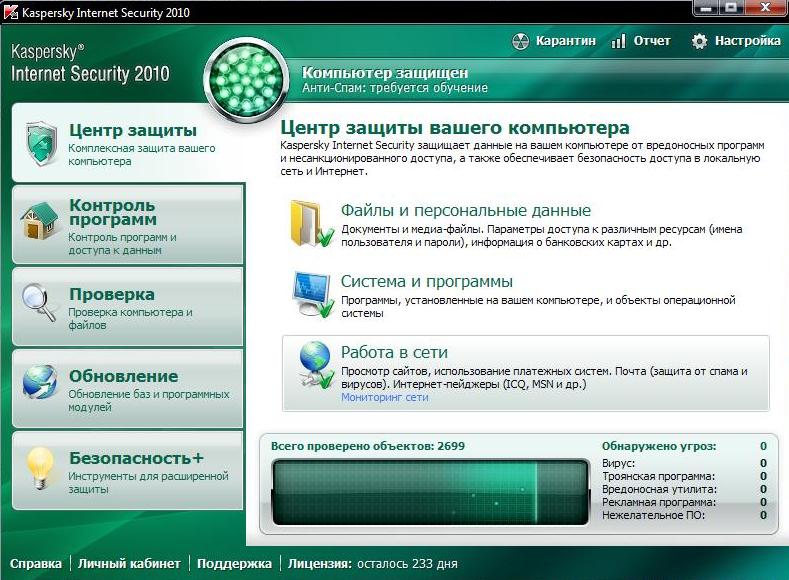Click the scanned objects activity graph
The image size is (789, 580).
[x=430, y=492]
